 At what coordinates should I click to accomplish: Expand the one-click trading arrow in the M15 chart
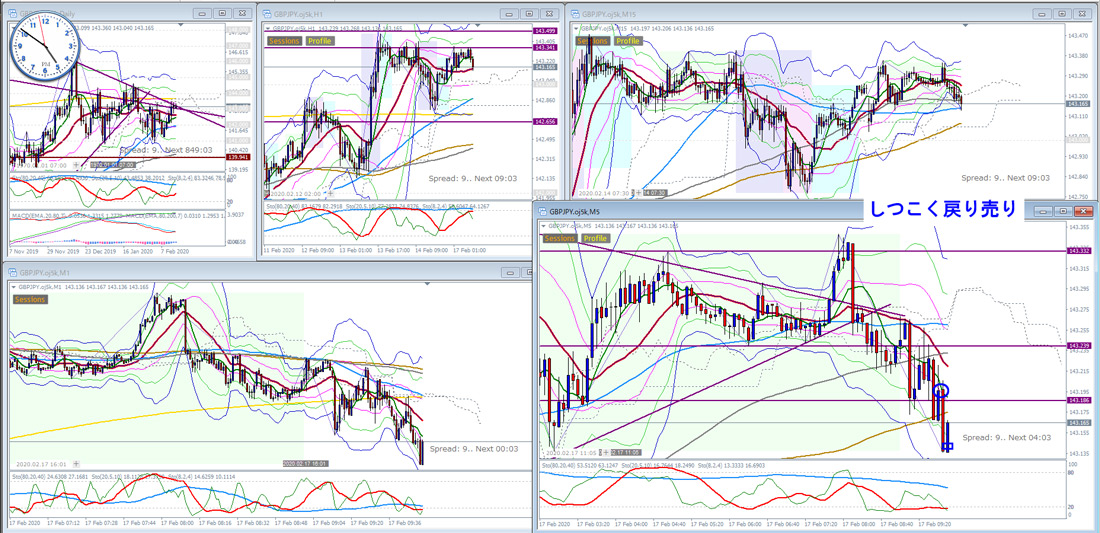[x=577, y=27]
